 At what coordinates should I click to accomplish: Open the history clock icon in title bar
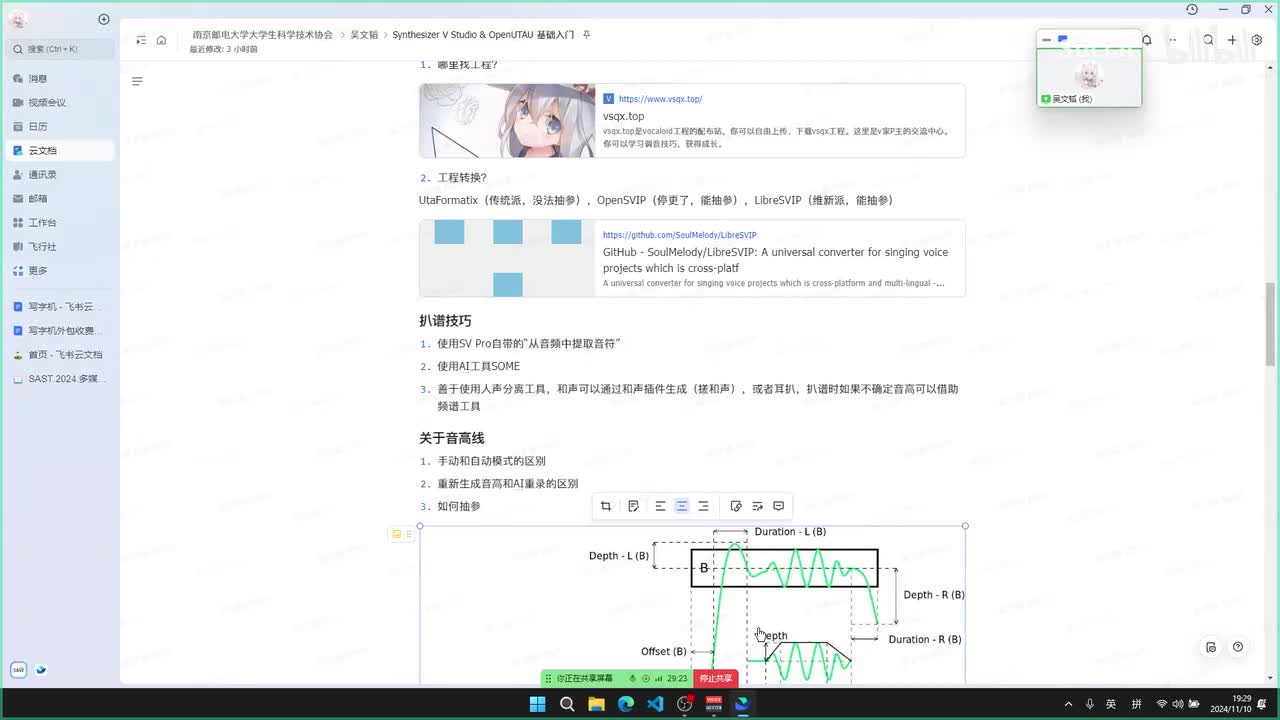tap(1192, 9)
